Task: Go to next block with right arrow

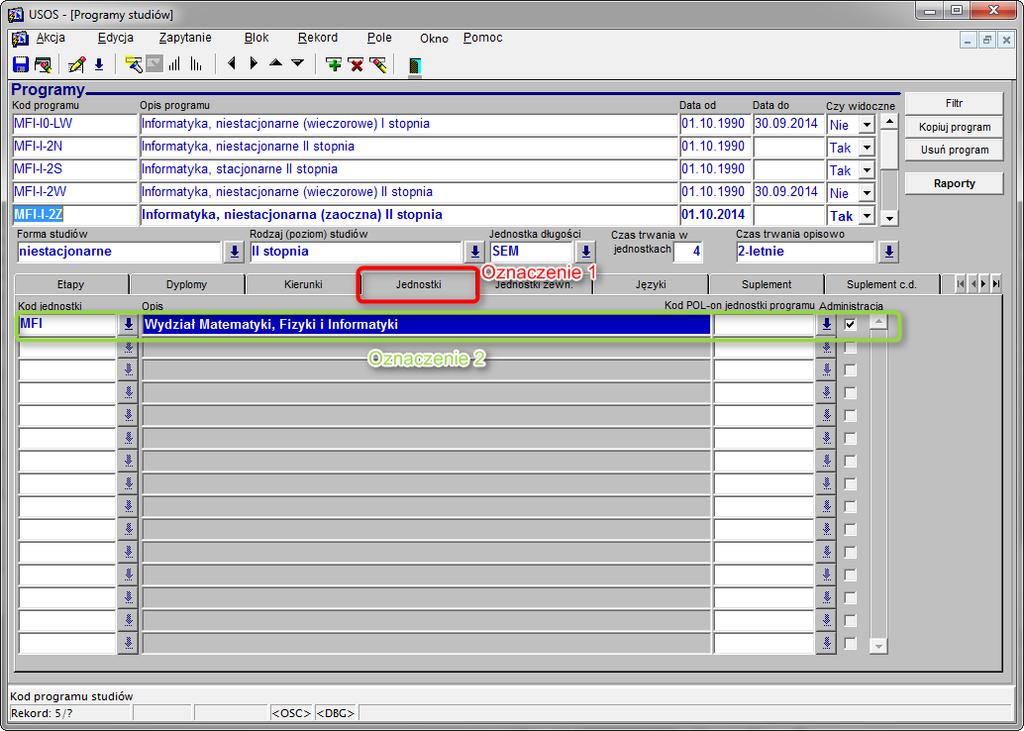Action: 254,63
